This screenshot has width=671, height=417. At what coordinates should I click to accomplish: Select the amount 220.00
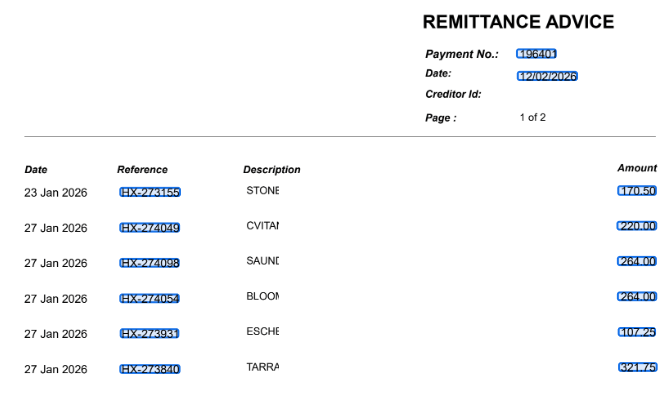[x=637, y=226]
